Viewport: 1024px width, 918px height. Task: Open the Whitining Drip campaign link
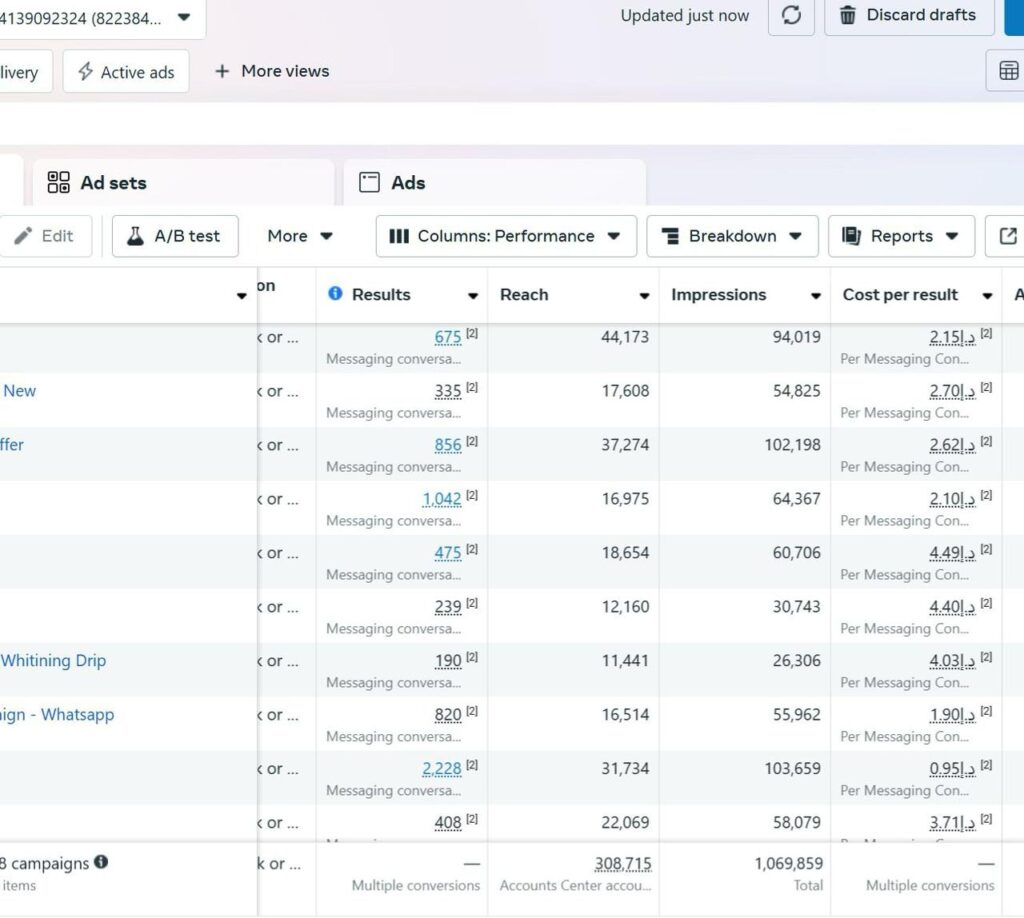[53, 661]
